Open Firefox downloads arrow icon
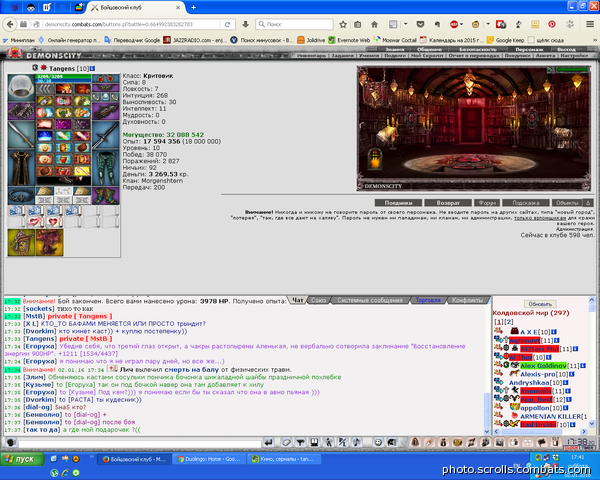Image resolution: width=600 pixels, height=480 pixels. [245, 24]
